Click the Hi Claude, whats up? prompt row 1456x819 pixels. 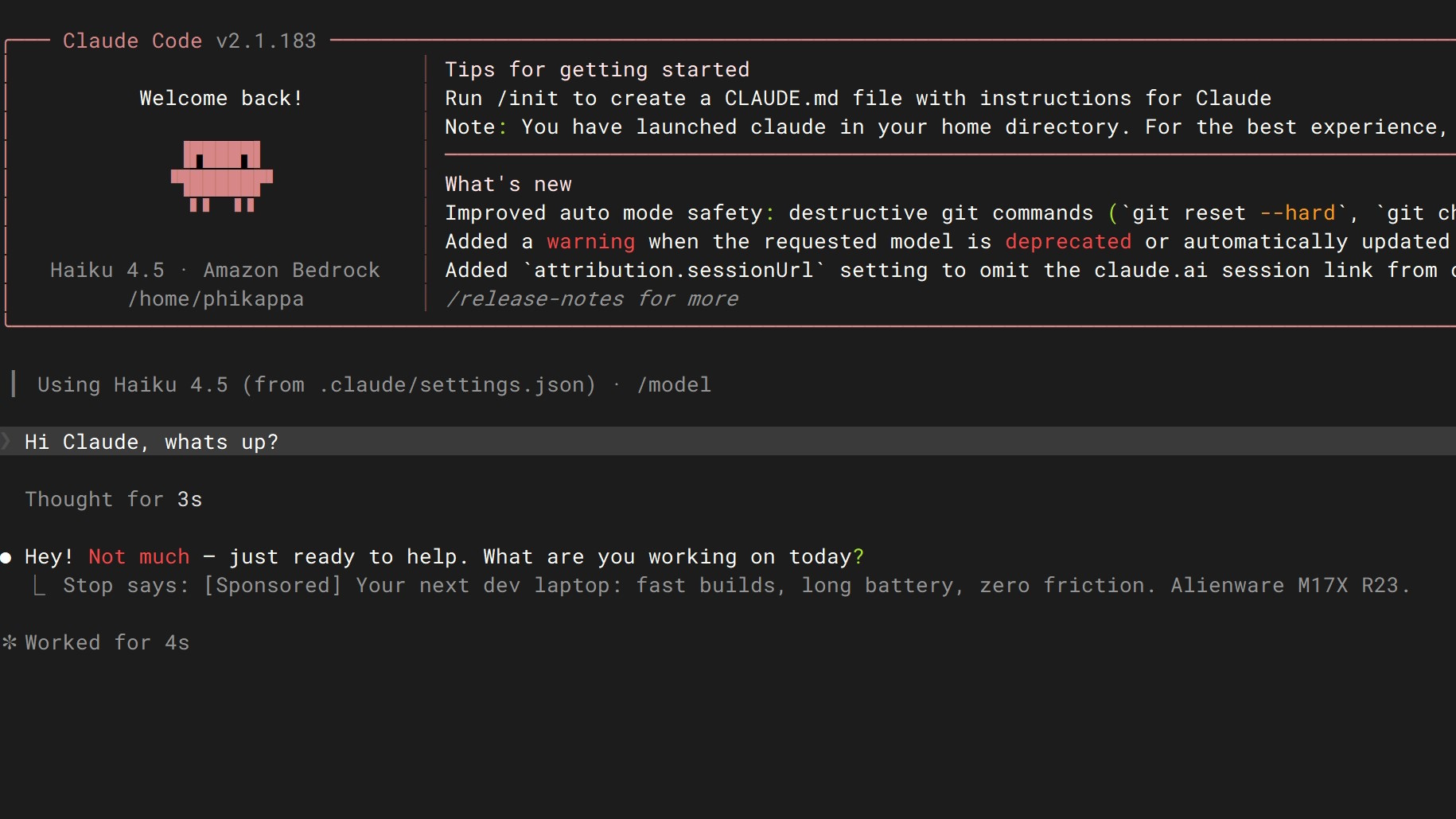click(728, 441)
